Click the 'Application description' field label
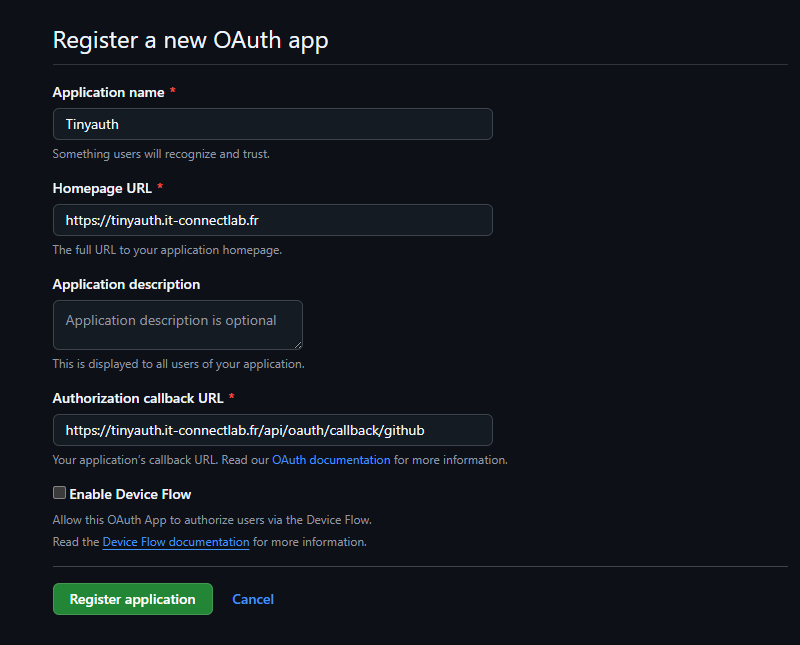 (x=126, y=284)
